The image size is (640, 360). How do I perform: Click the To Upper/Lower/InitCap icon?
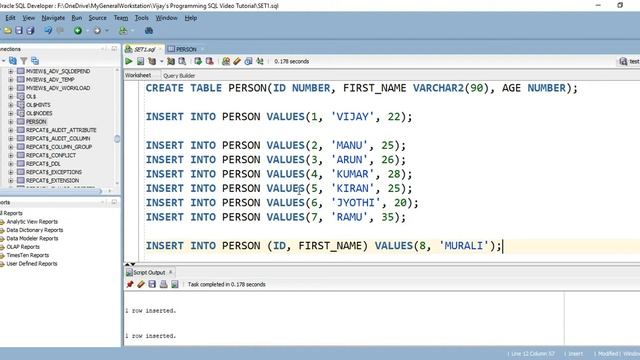pyautogui.click(x=260, y=61)
